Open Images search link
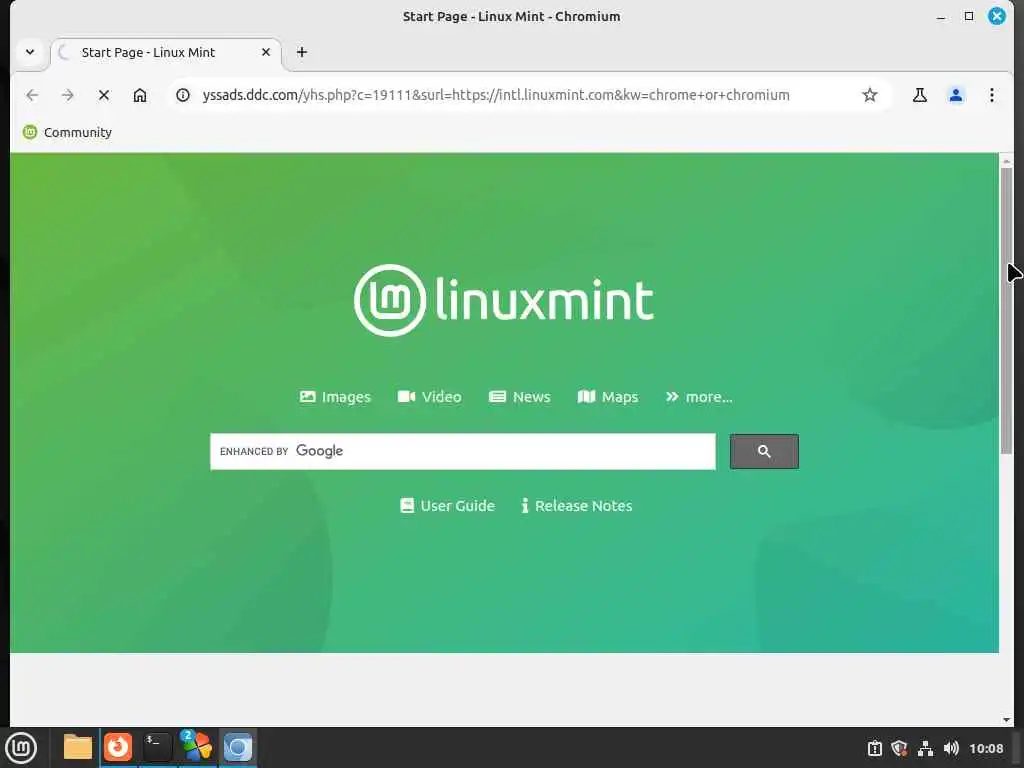The width and height of the screenshot is (1024, 768). click(335, 397)
